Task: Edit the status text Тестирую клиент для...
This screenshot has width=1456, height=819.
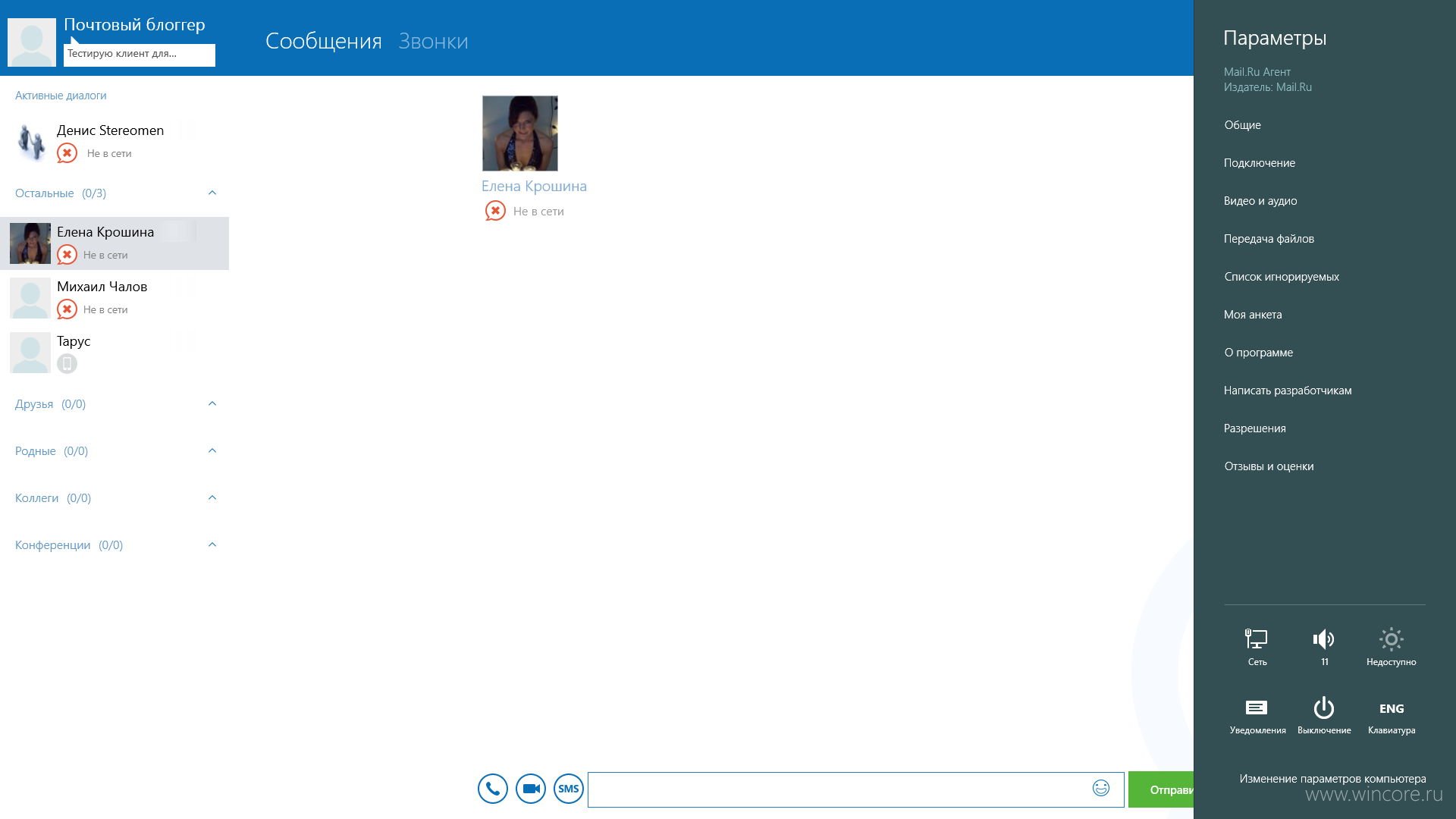Action: pos(140,55)
